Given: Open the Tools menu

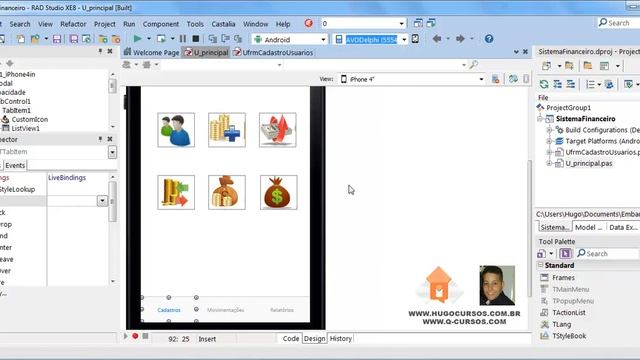Looking at the screenshot, I should pos(195,24).
